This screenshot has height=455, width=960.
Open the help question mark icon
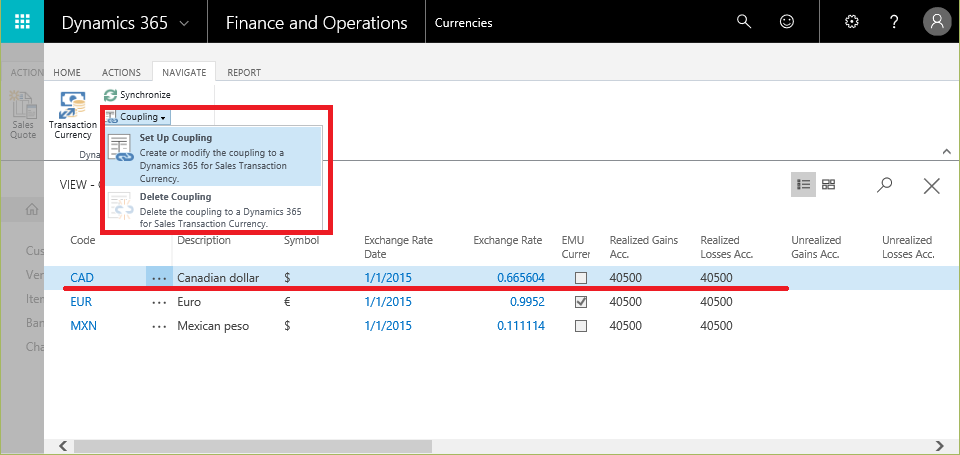[893, 22]
